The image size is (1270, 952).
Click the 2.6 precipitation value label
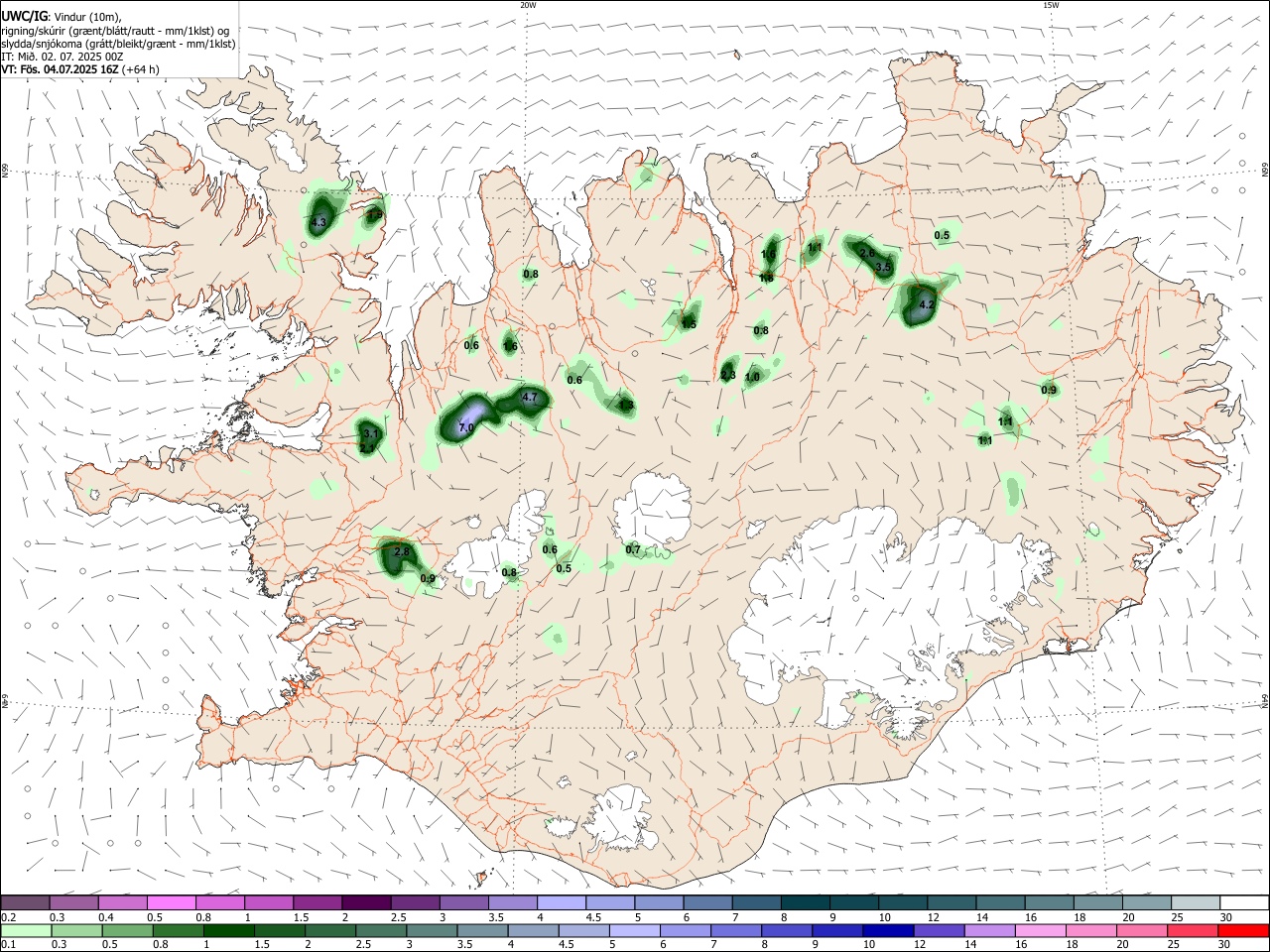[x=867, y=254]
